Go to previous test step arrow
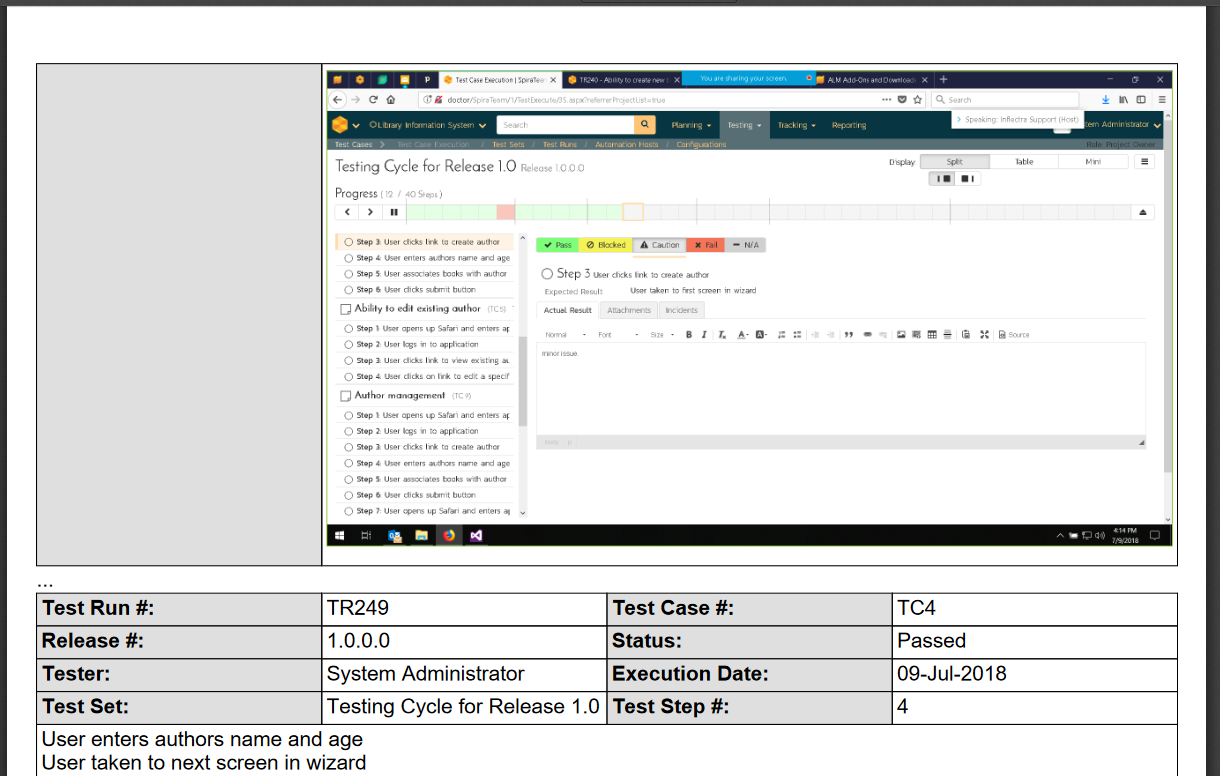1220x776 pixels. pos(347,212)
